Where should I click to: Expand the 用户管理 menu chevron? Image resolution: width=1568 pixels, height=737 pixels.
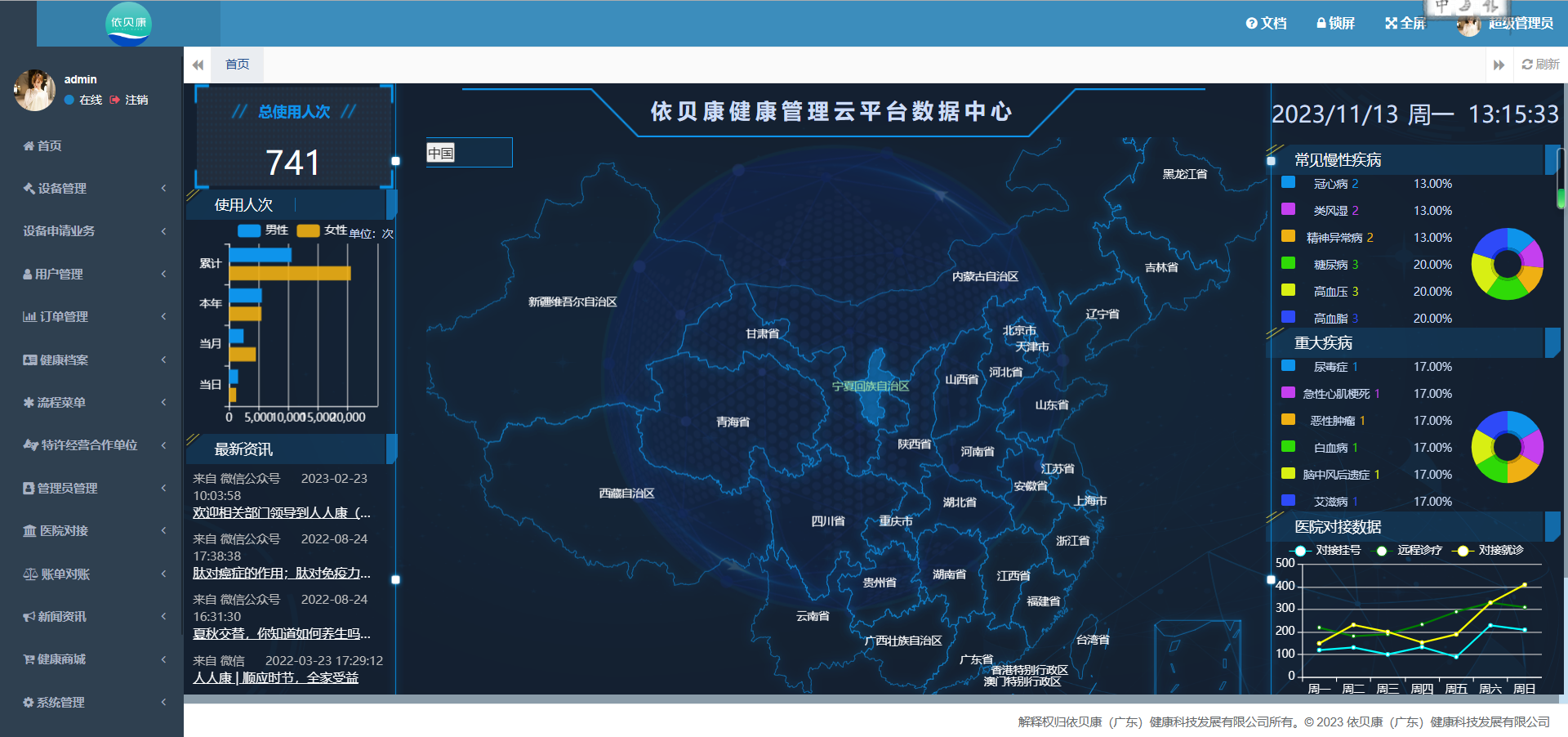[163, 274]
